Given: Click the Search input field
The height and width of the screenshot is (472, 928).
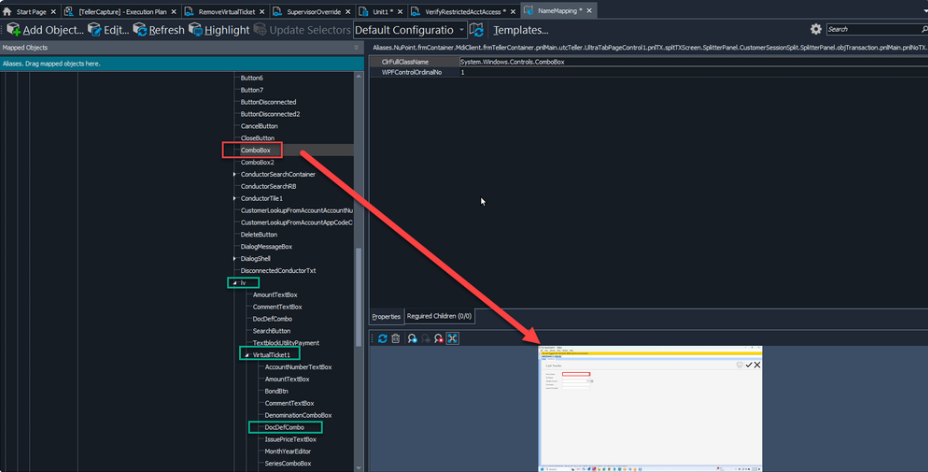Looking at the screenshot, I should pos(870,30).
